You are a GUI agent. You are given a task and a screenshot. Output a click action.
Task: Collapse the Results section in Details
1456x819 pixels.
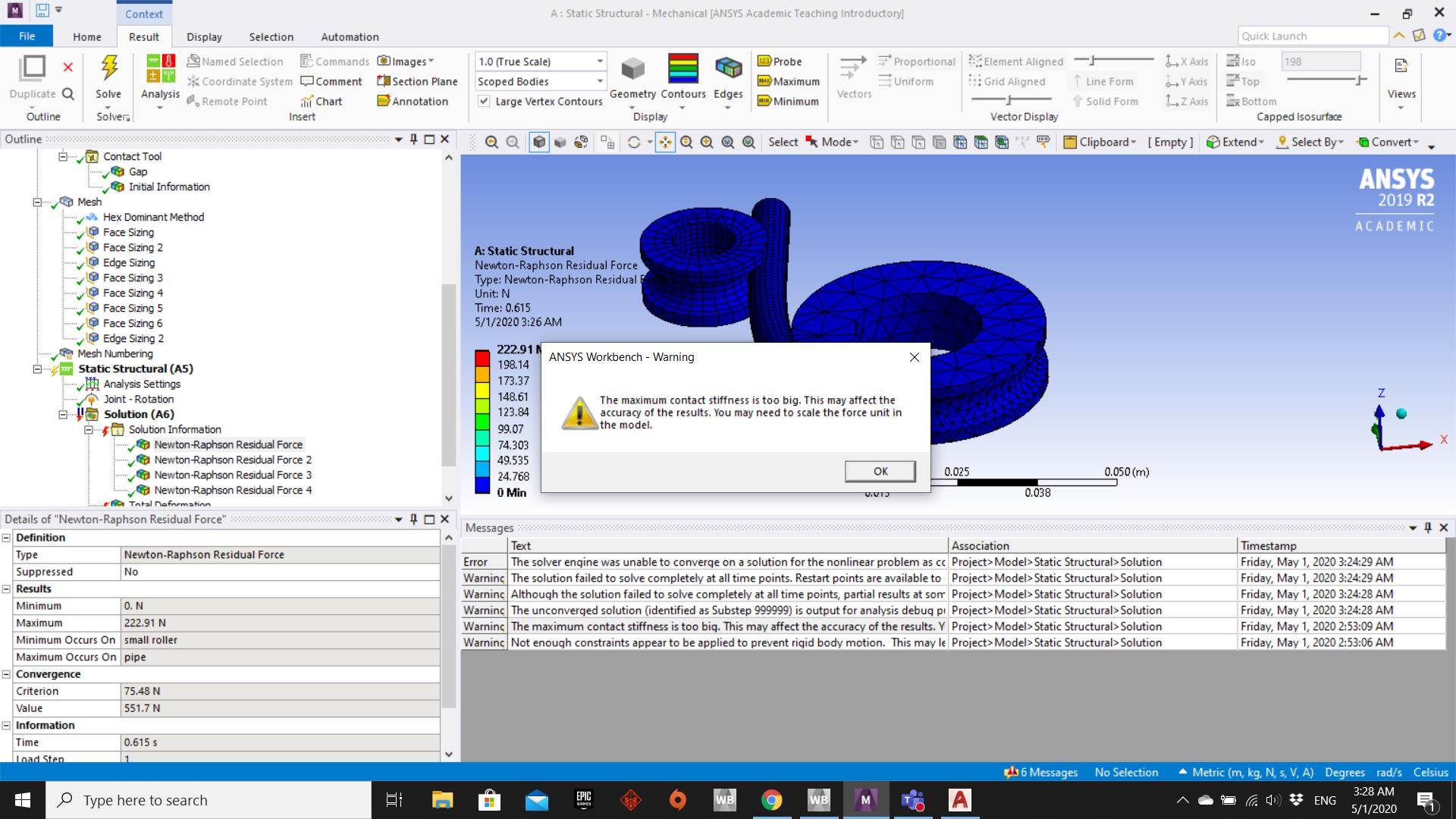click(6, 589)
